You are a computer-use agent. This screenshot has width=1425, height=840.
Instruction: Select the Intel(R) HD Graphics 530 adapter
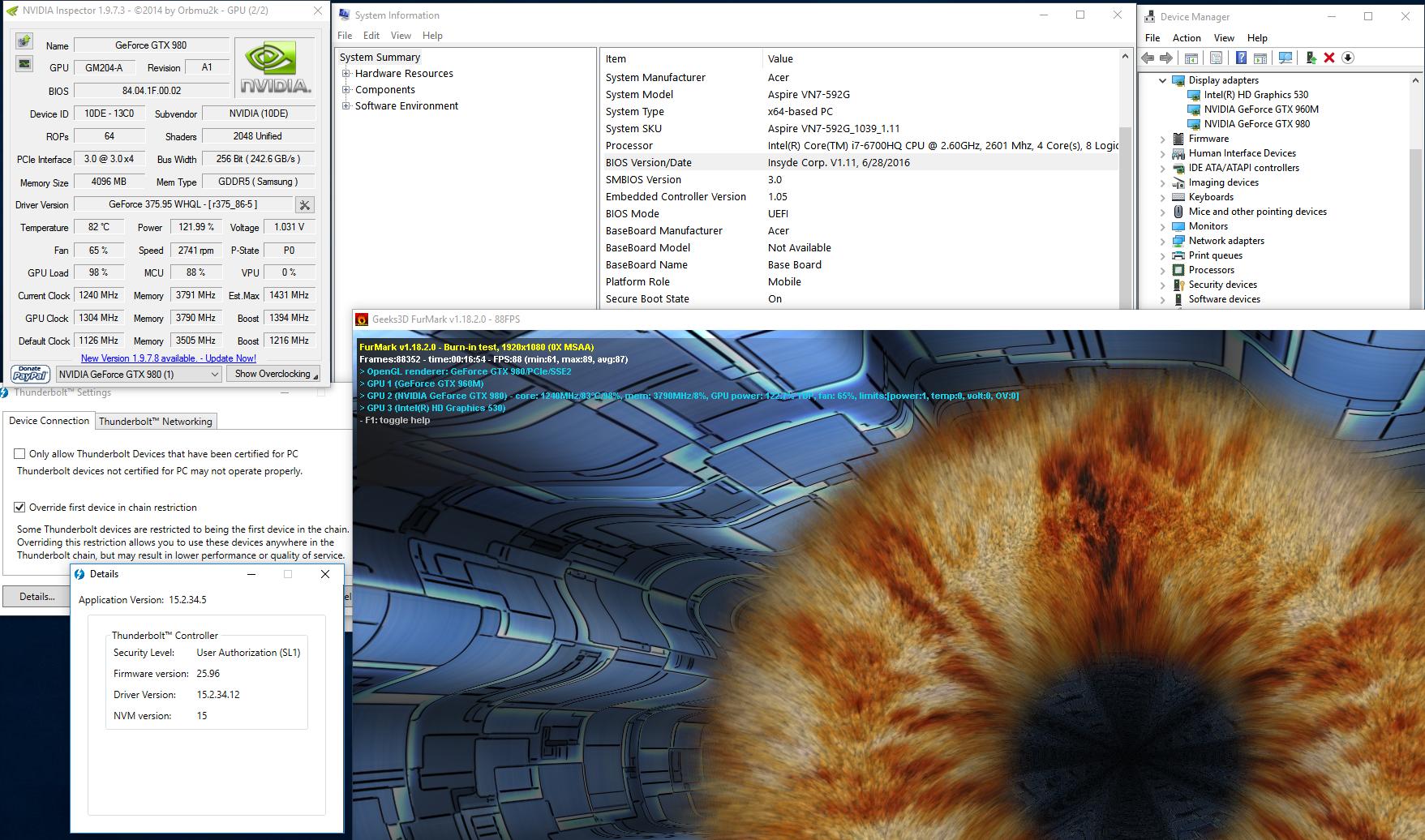[x=1255, y=95]
